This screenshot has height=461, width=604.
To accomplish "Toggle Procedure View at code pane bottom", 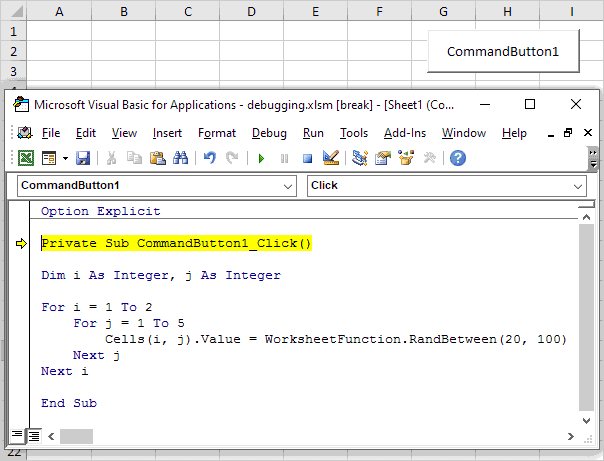I will (17, 436).
